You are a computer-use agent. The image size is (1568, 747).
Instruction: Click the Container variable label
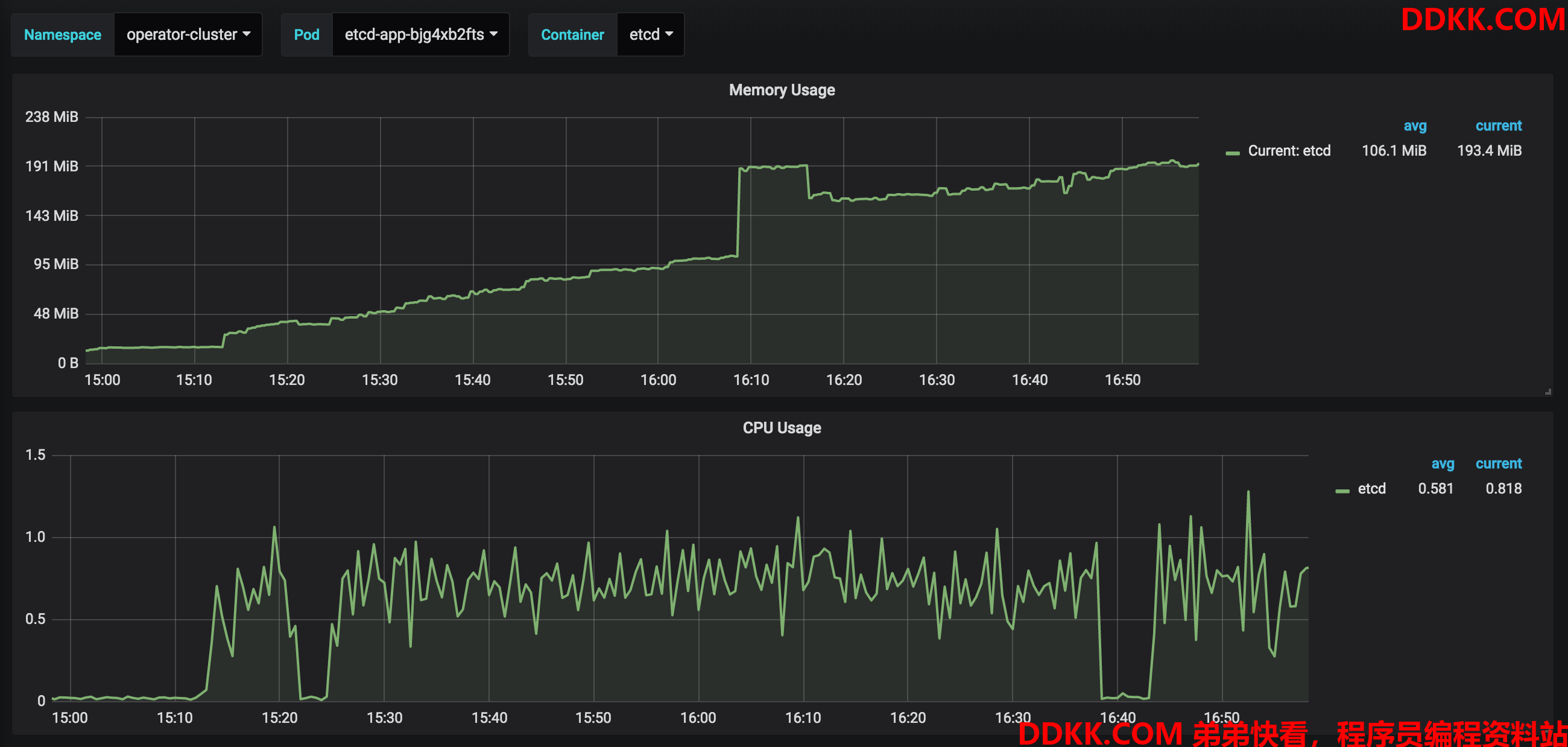[572, 35]
